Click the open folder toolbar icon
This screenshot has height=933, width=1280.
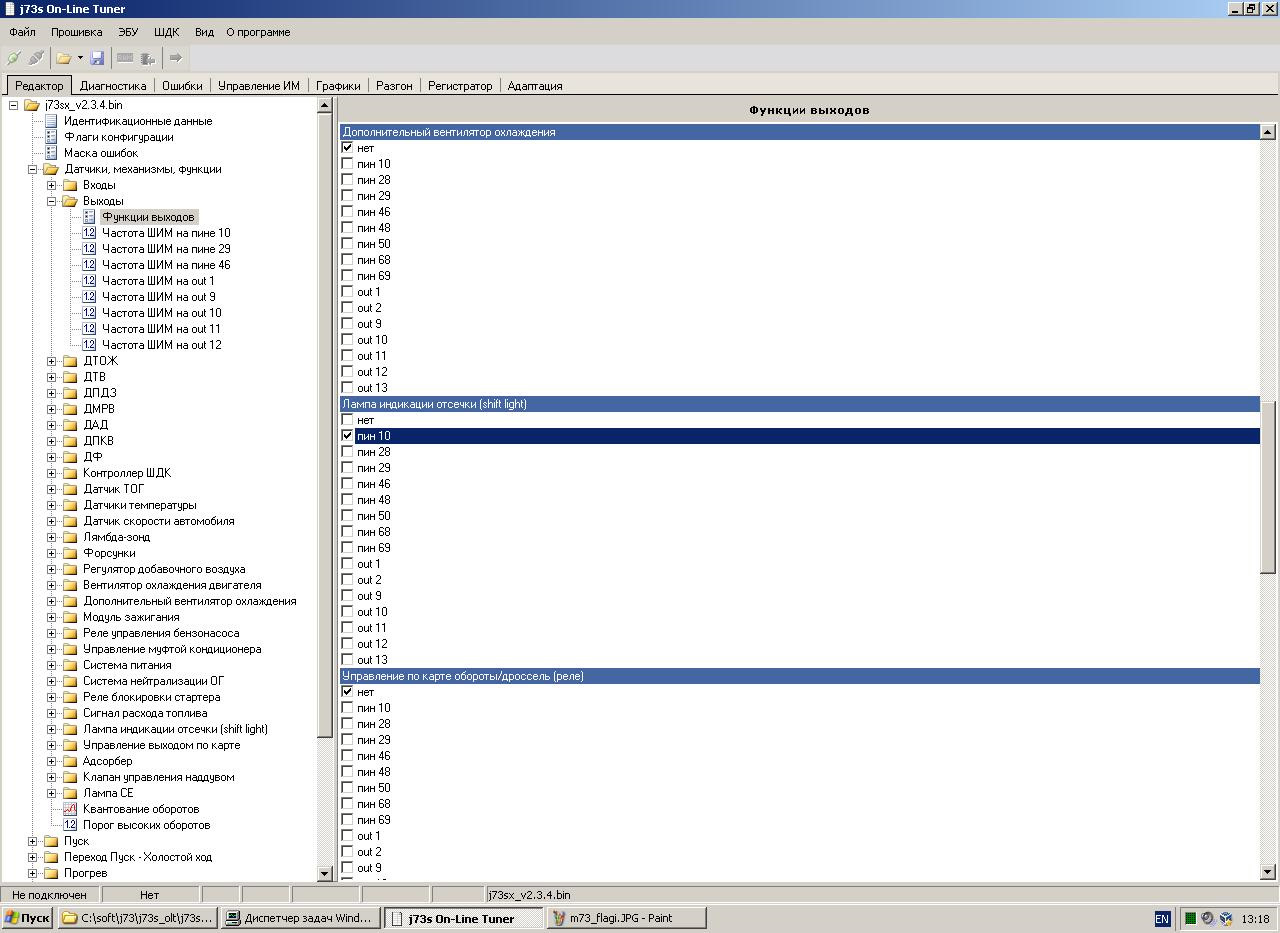point(64,58)
